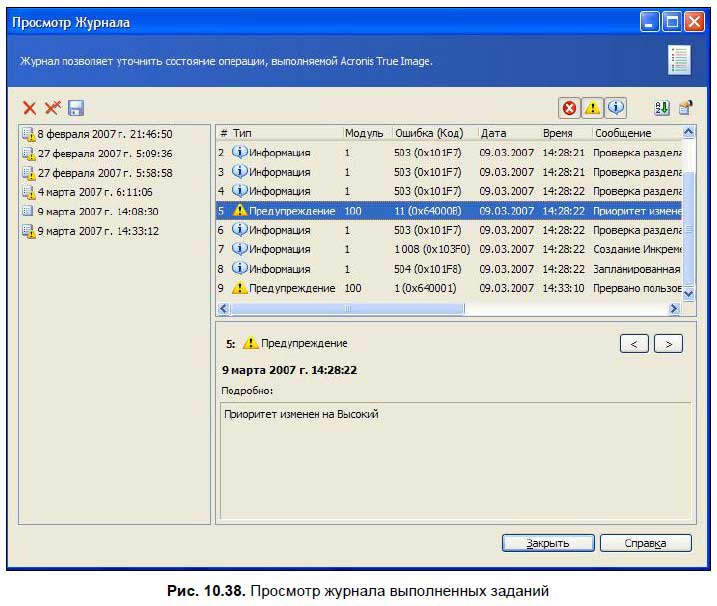Toggle the red error messages filter

(569, 108)
